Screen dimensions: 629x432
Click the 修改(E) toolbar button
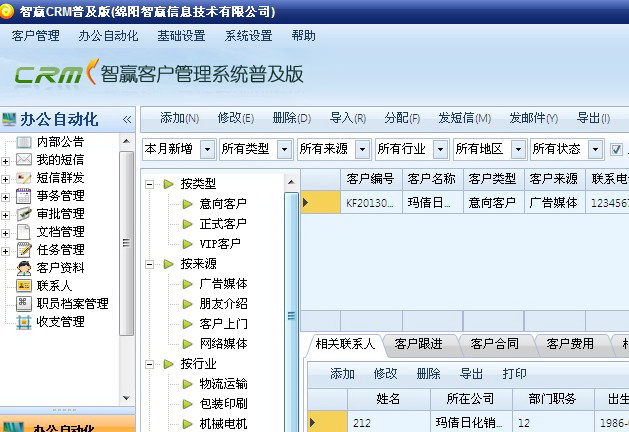[x=235, y=118]
